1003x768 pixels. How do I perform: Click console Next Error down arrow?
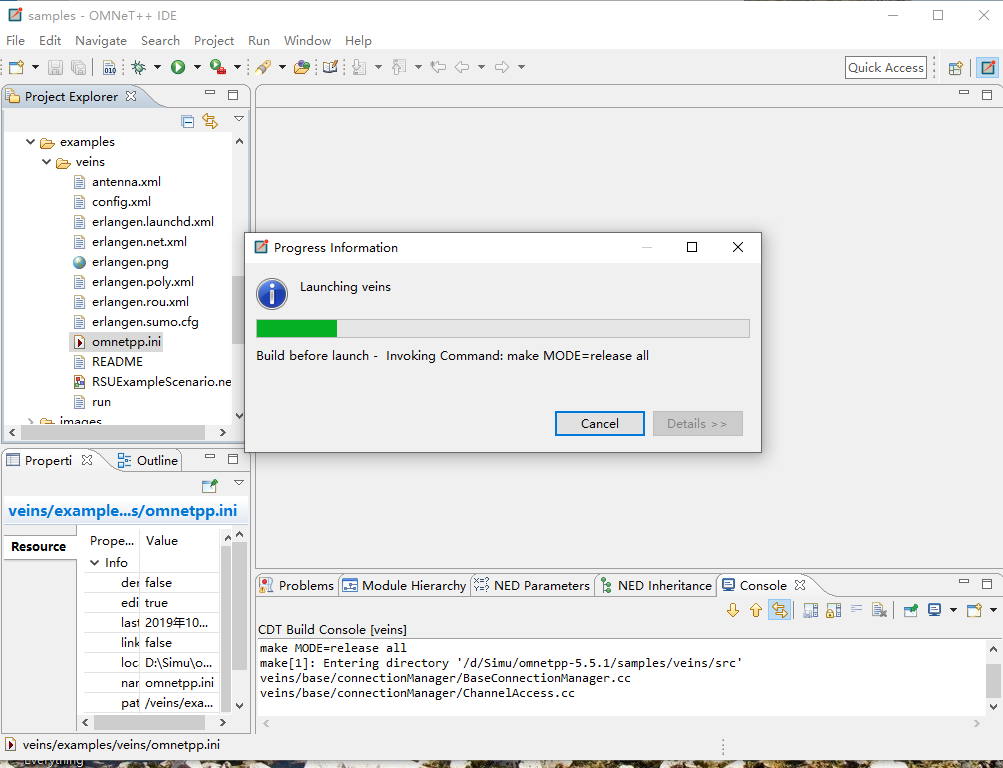pyautogui.click(x=733, y=611)
